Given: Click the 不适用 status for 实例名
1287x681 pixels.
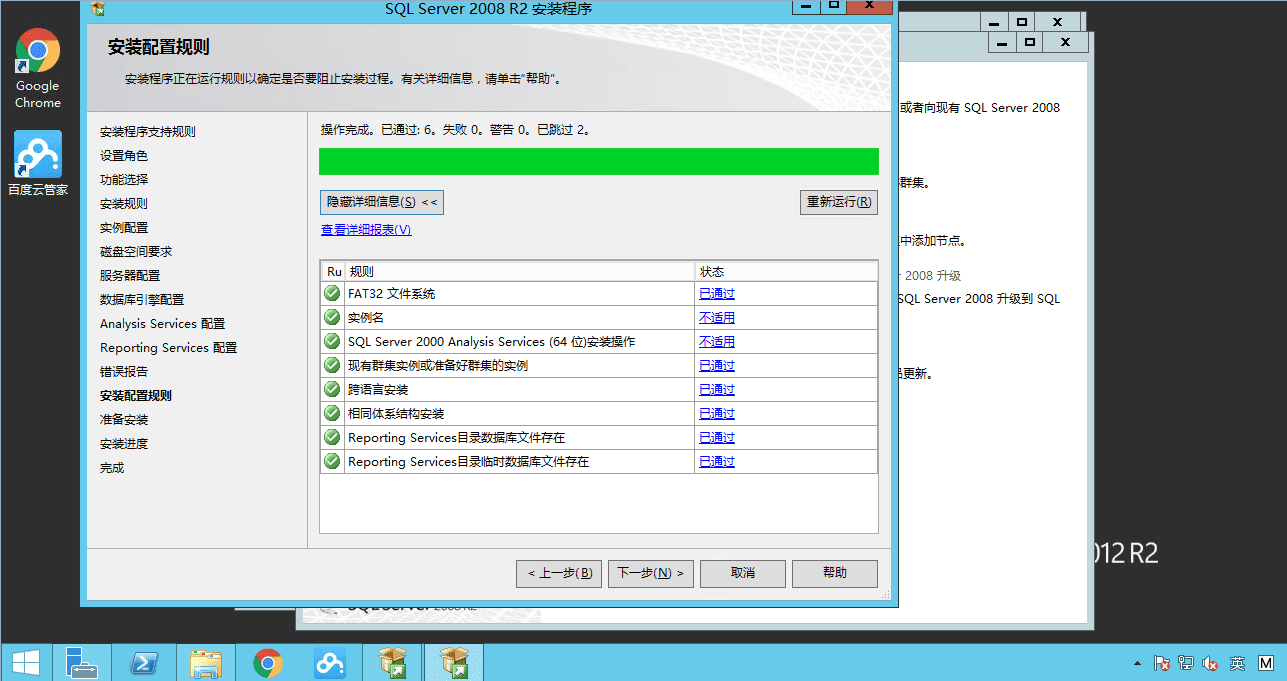Looking at the screenshot, I should coord(716,317).
